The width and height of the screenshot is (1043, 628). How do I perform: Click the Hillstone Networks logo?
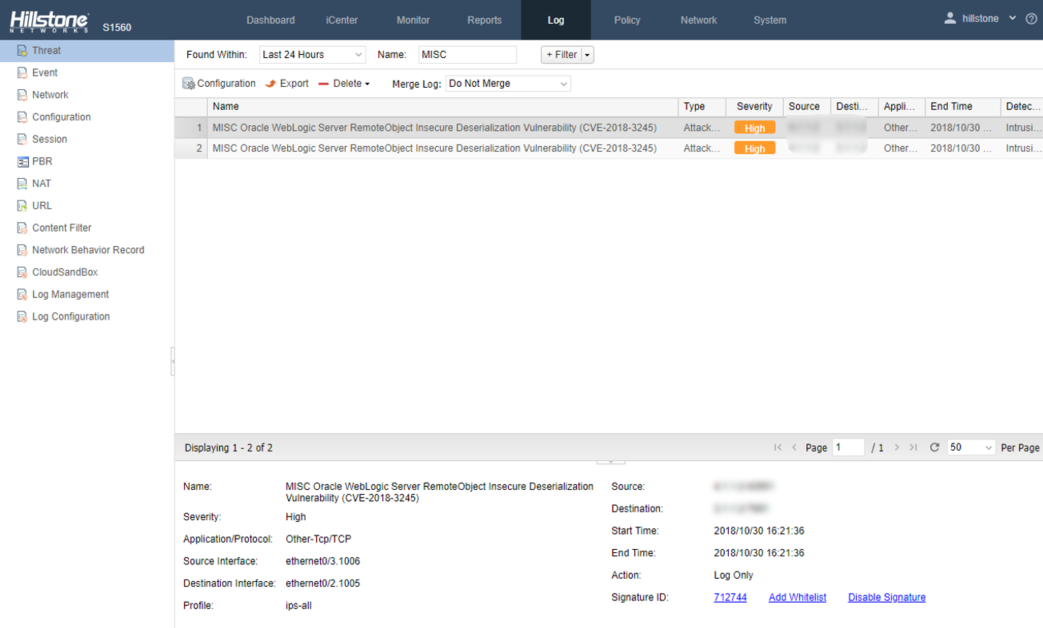click(49, 22)
